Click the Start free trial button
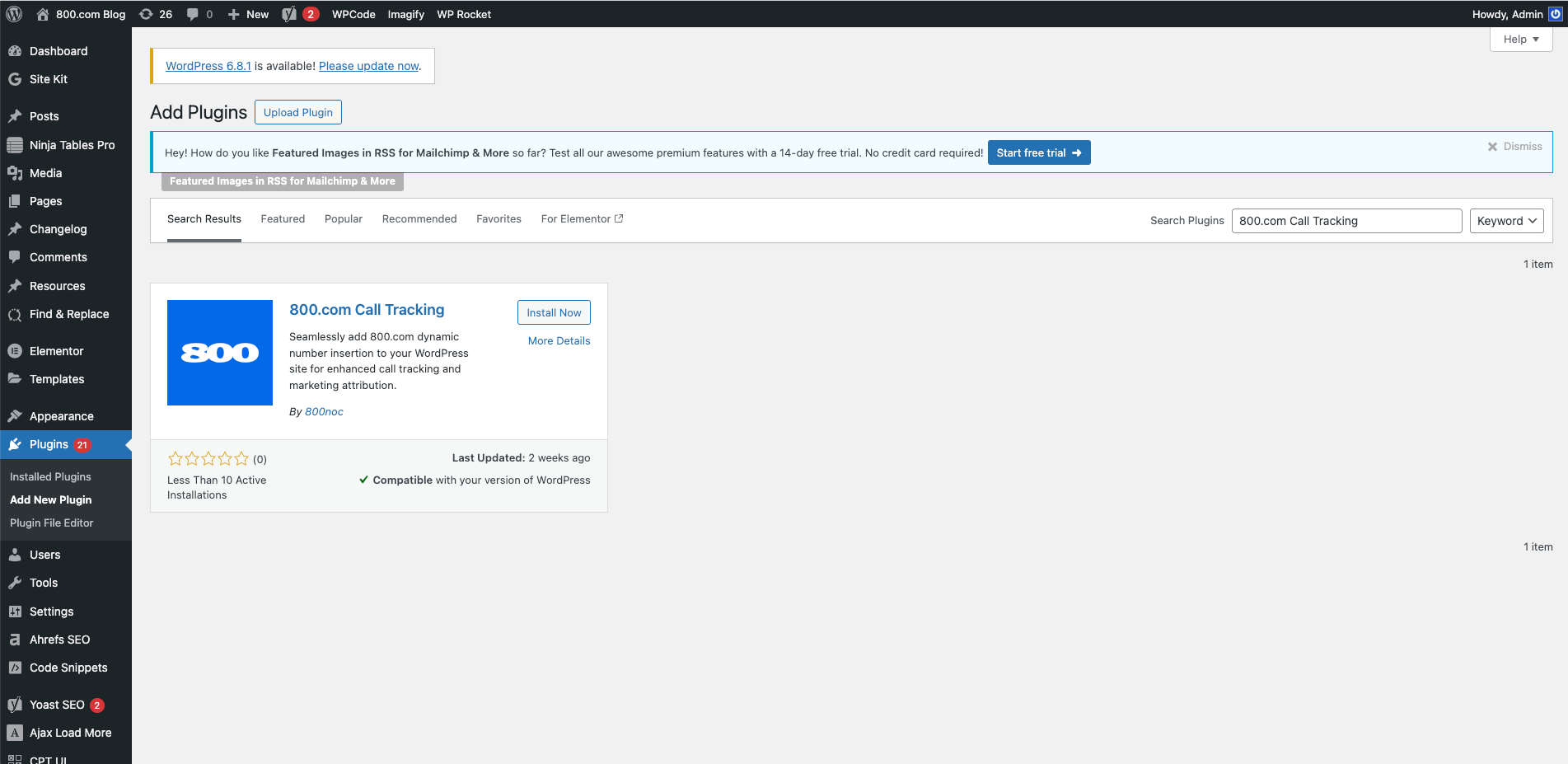1568x764 pixels. [1039, 152]
